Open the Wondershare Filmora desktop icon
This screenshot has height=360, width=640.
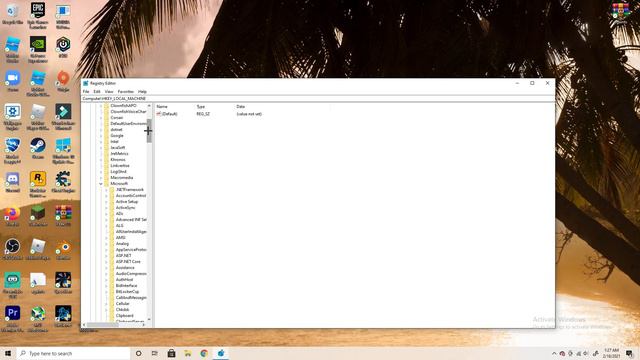(63, 117)
